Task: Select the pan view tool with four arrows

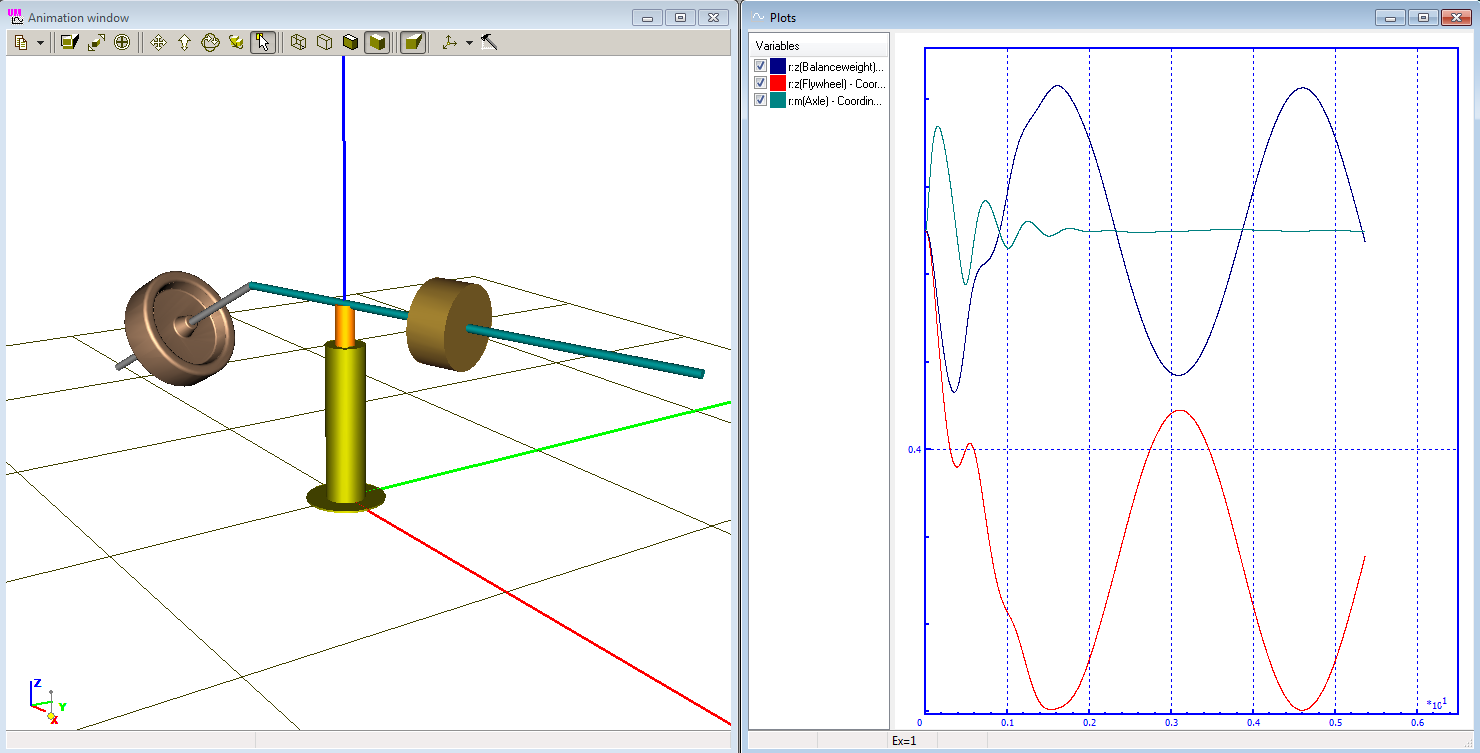Action: [x=157, y=42]
